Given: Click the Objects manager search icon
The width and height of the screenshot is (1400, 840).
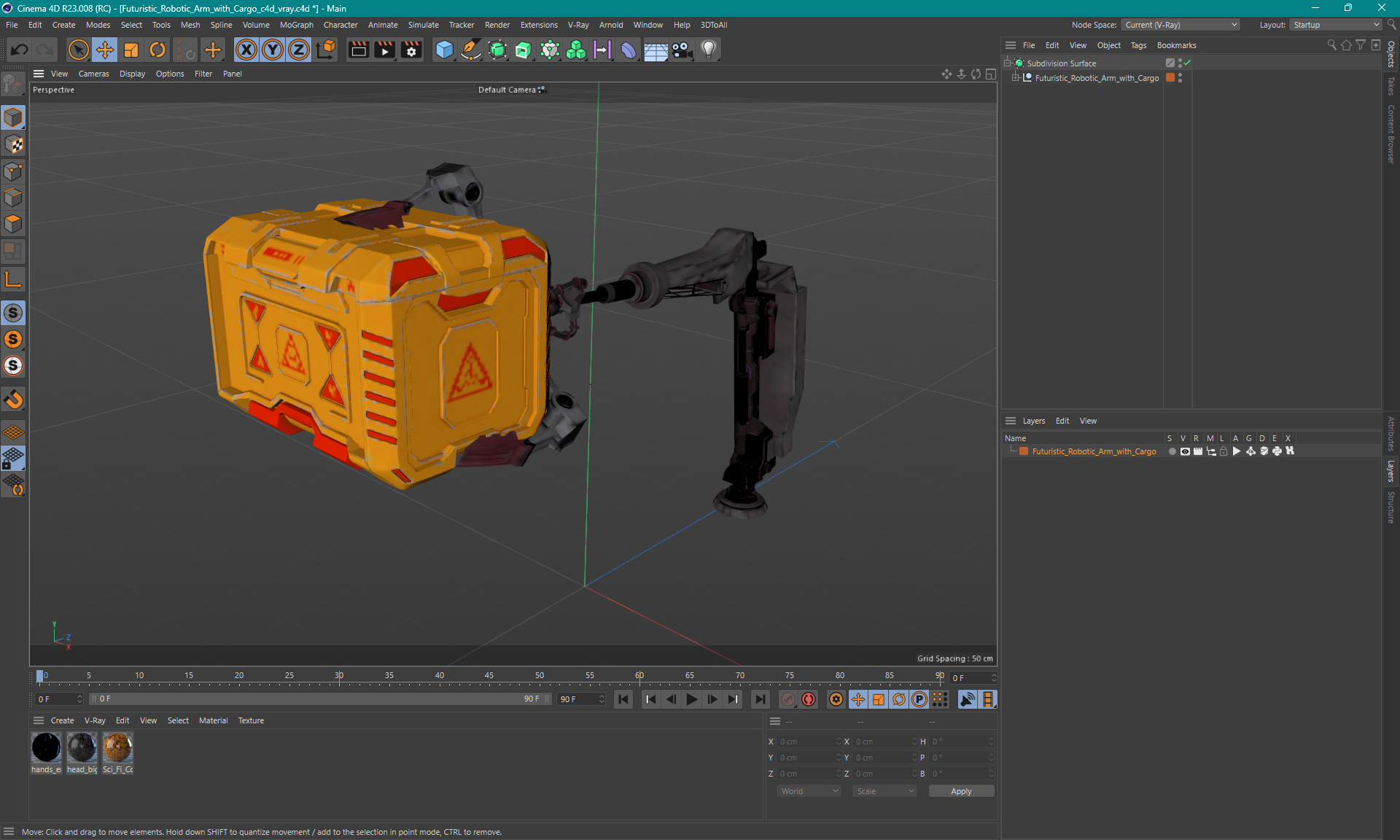Looking at the screenshot, I should point(1331,45).
